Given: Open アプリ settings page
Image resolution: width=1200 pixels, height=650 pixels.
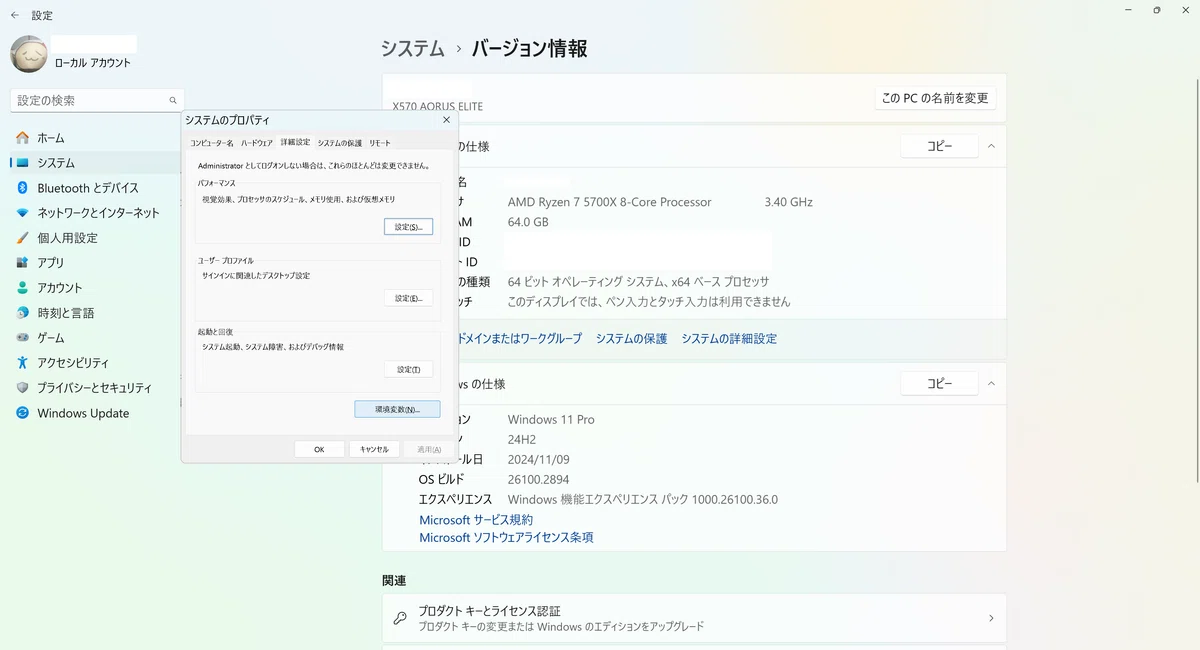Looking at the screenshot, I should pos(95,263).
